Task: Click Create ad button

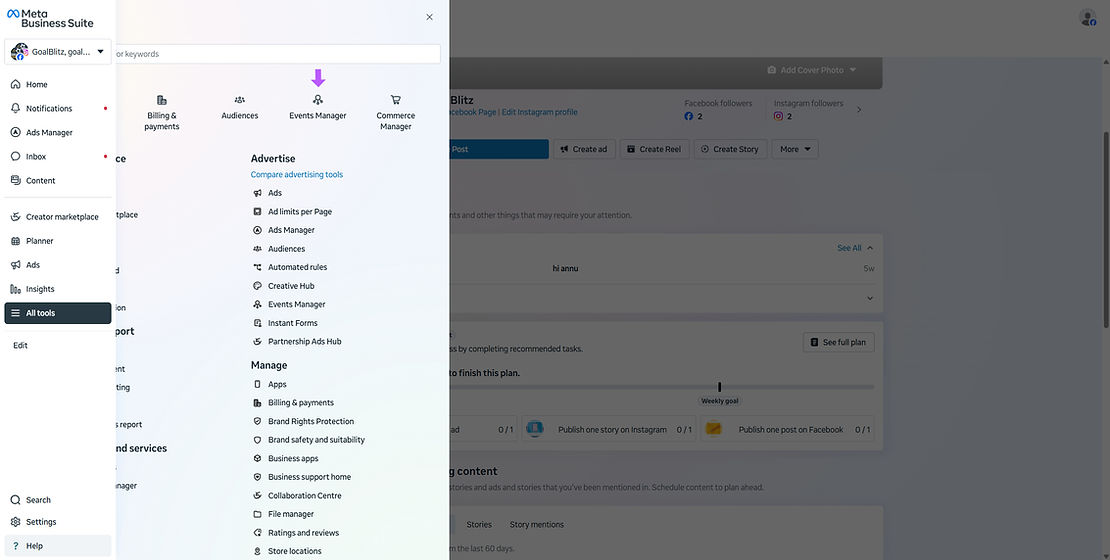Action: [x=584, y=149]
